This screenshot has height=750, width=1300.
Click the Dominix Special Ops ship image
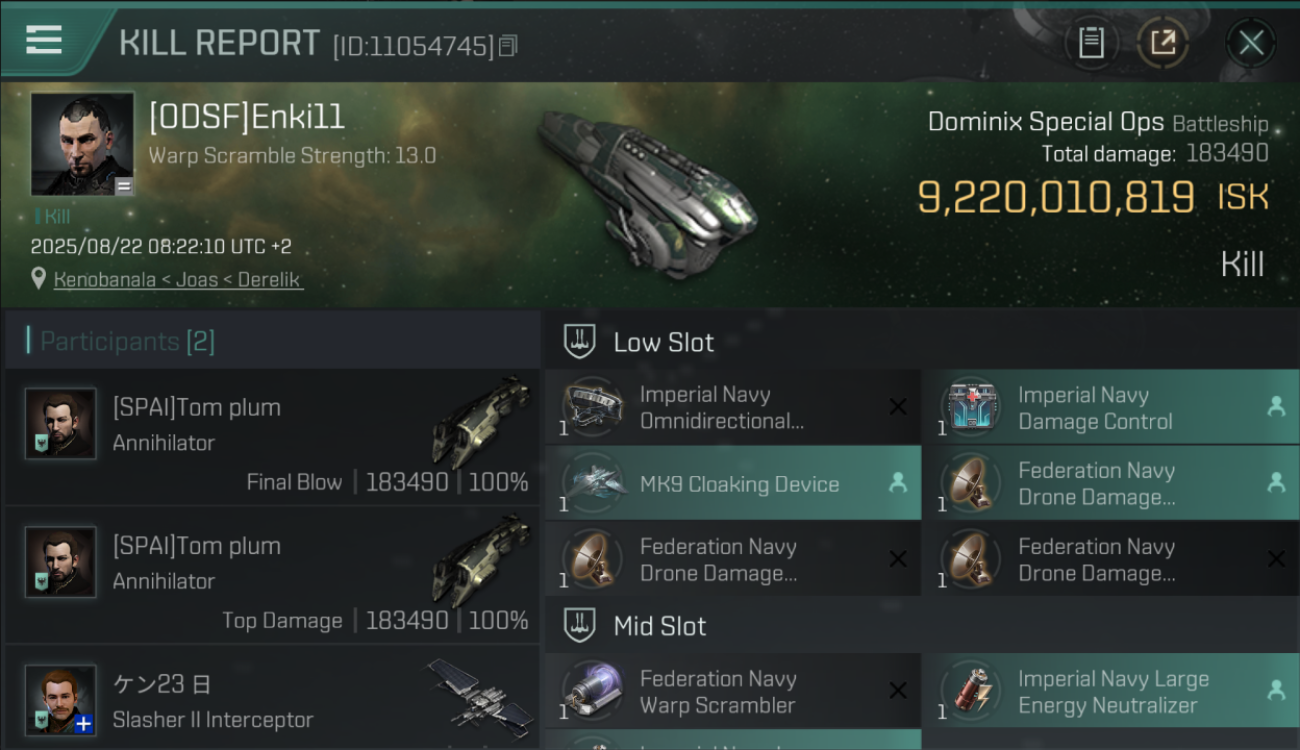pyautogui.click(x=648, y=192)
